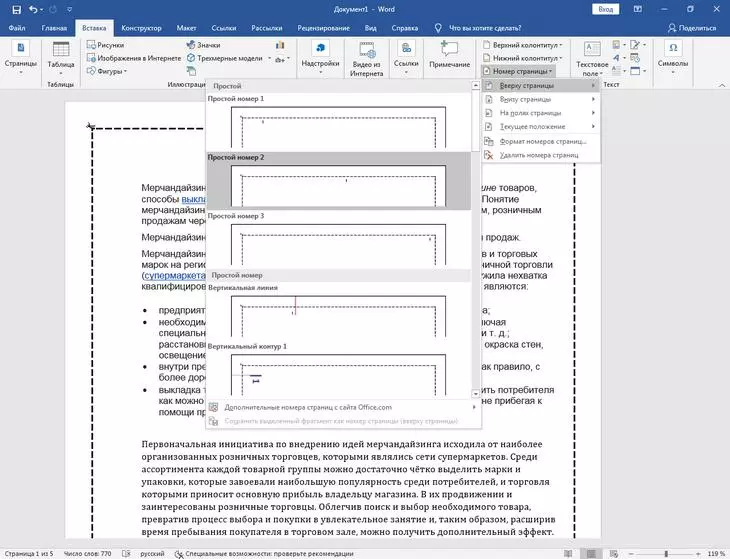The height and width of the screenshot is (559, 730).
Task: Click the quick parts icon in Текст group
Action: coord(616,45)
